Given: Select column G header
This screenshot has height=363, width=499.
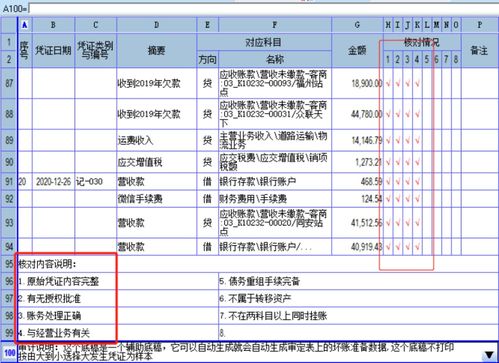Looking at the screenshot, I should click(x=357, y=25).
